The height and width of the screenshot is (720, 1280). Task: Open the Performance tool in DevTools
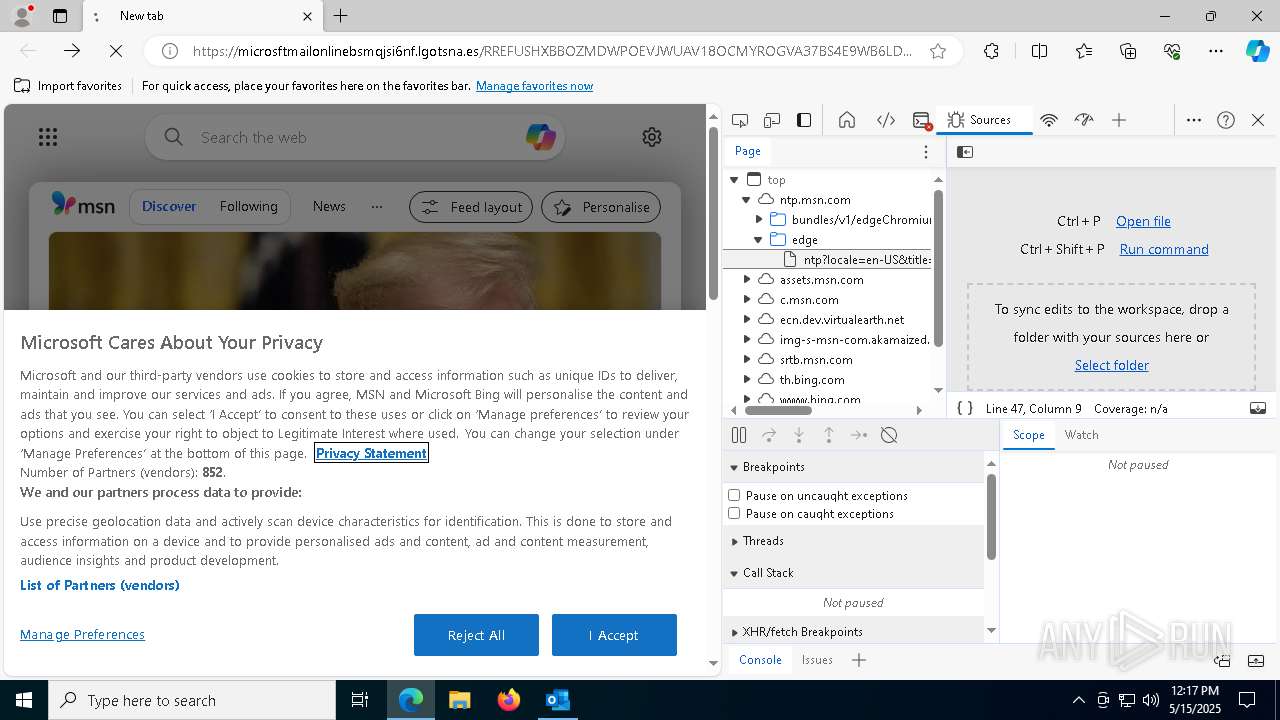pos(1084,120)
